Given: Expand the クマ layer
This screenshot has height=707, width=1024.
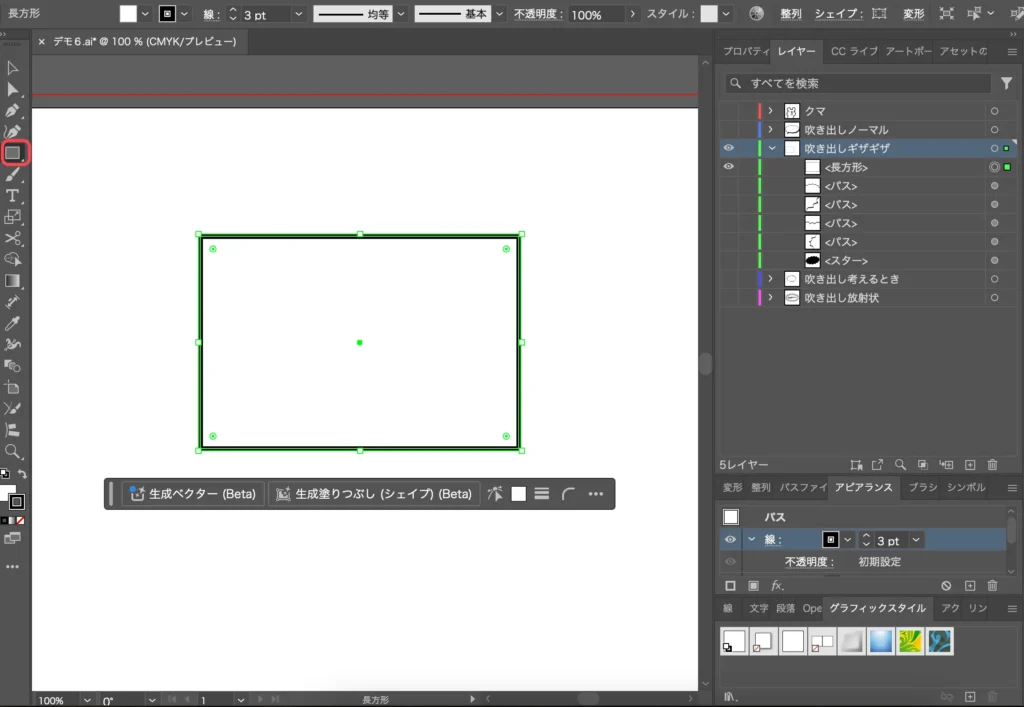Looking at the screenshot, I should click(770, 111).
